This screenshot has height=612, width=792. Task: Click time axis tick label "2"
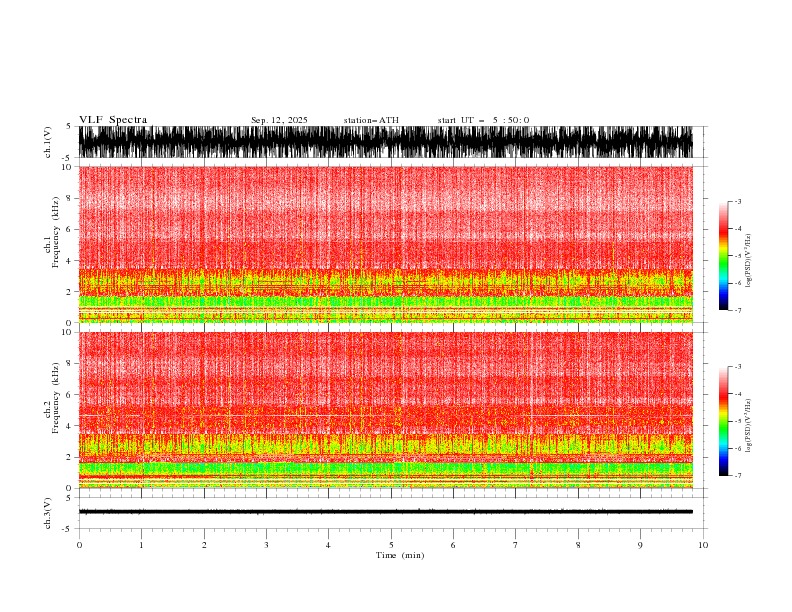tap(204, 545)
